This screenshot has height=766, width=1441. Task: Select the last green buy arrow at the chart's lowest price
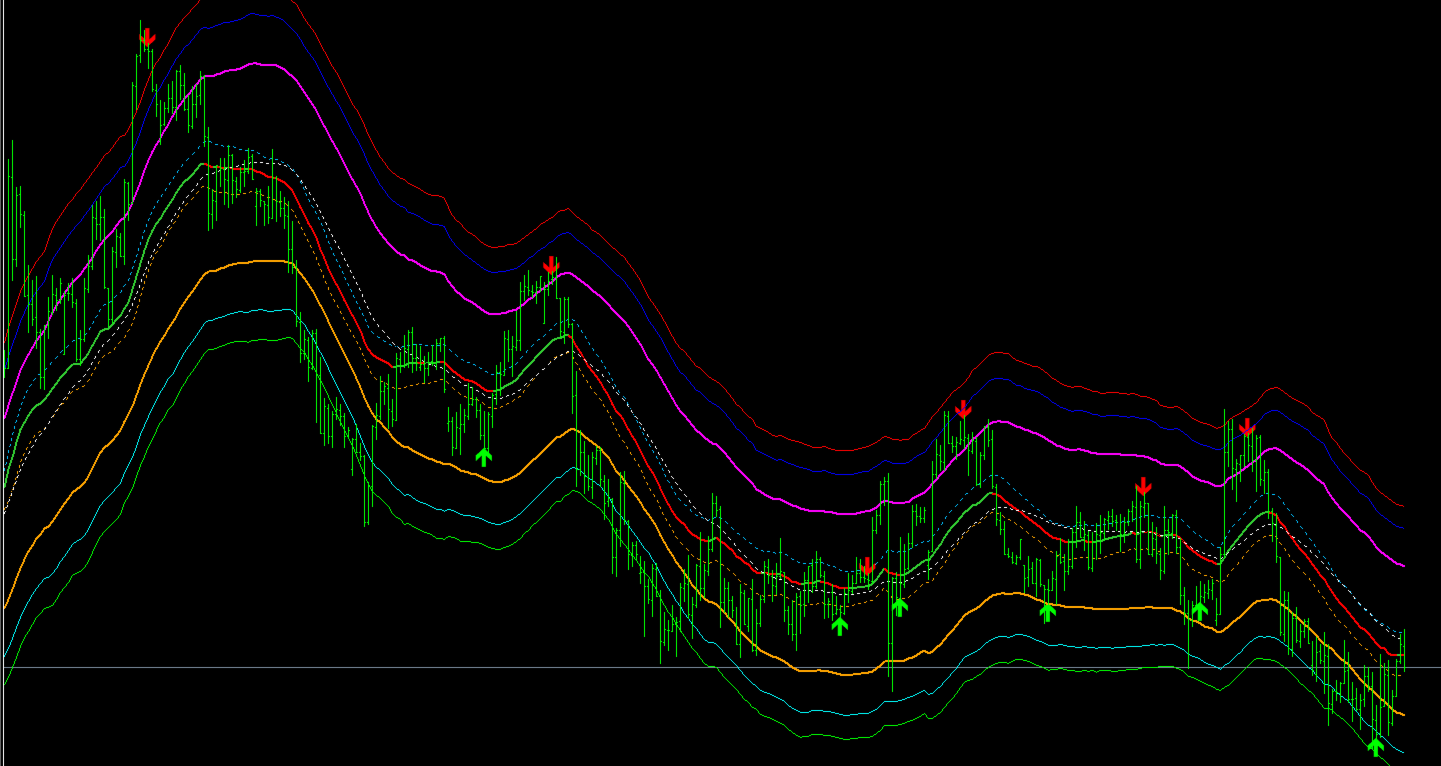[1376, 746]
